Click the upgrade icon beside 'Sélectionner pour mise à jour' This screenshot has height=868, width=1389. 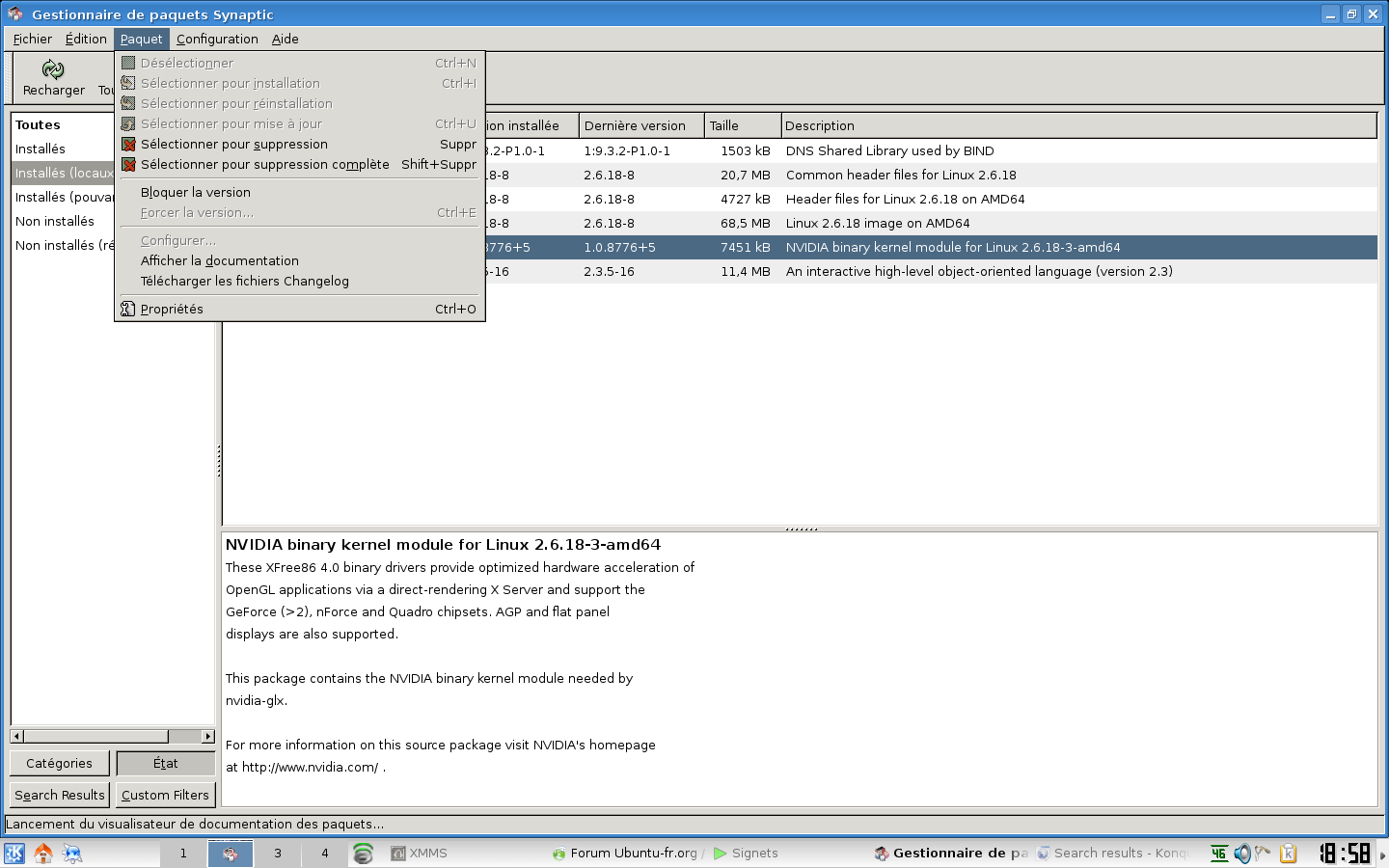pyautogui.click(x=128, y=123)
